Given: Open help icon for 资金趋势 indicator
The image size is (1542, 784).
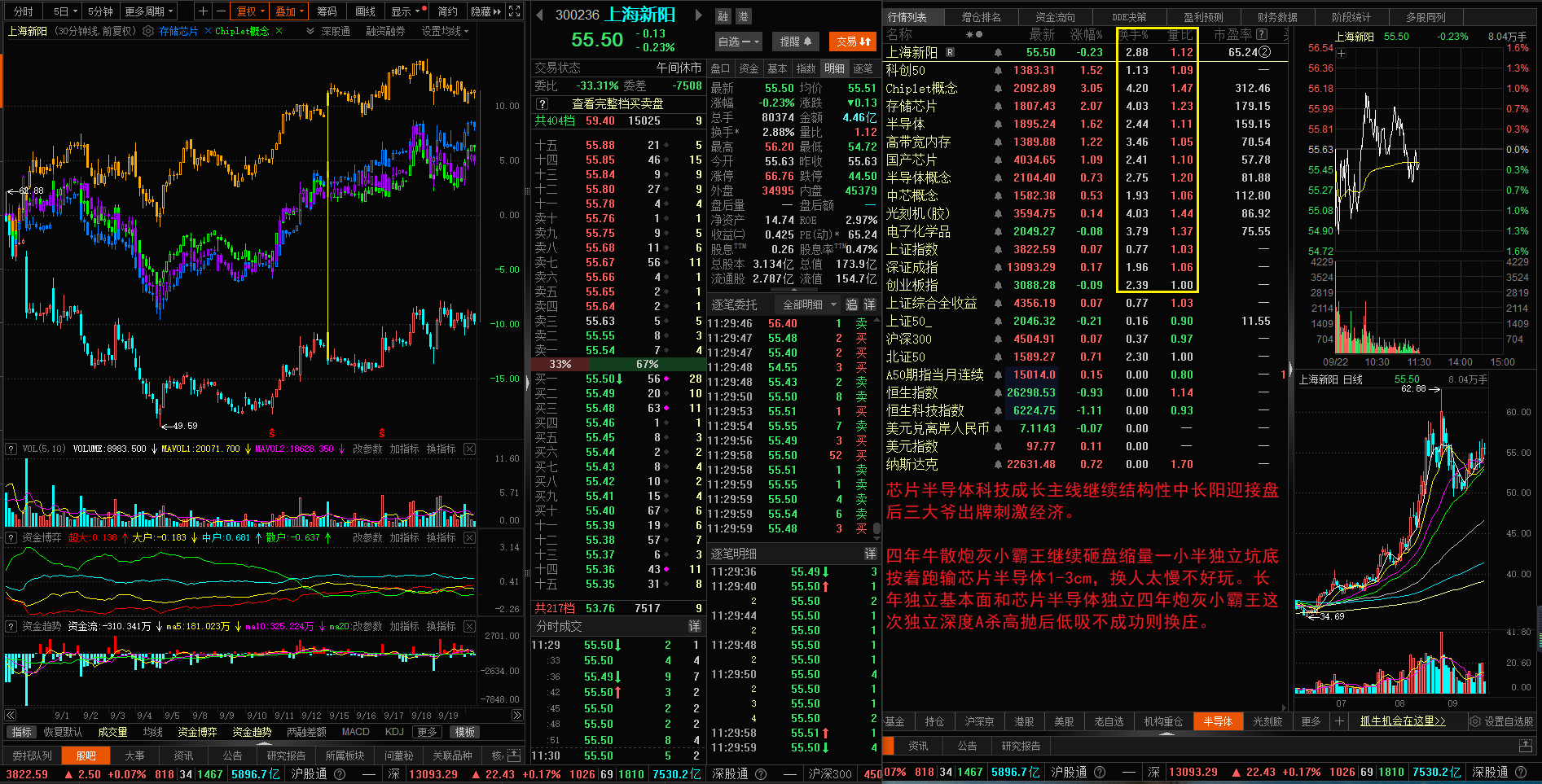Looking at the screenshot, I should point(11,626).
